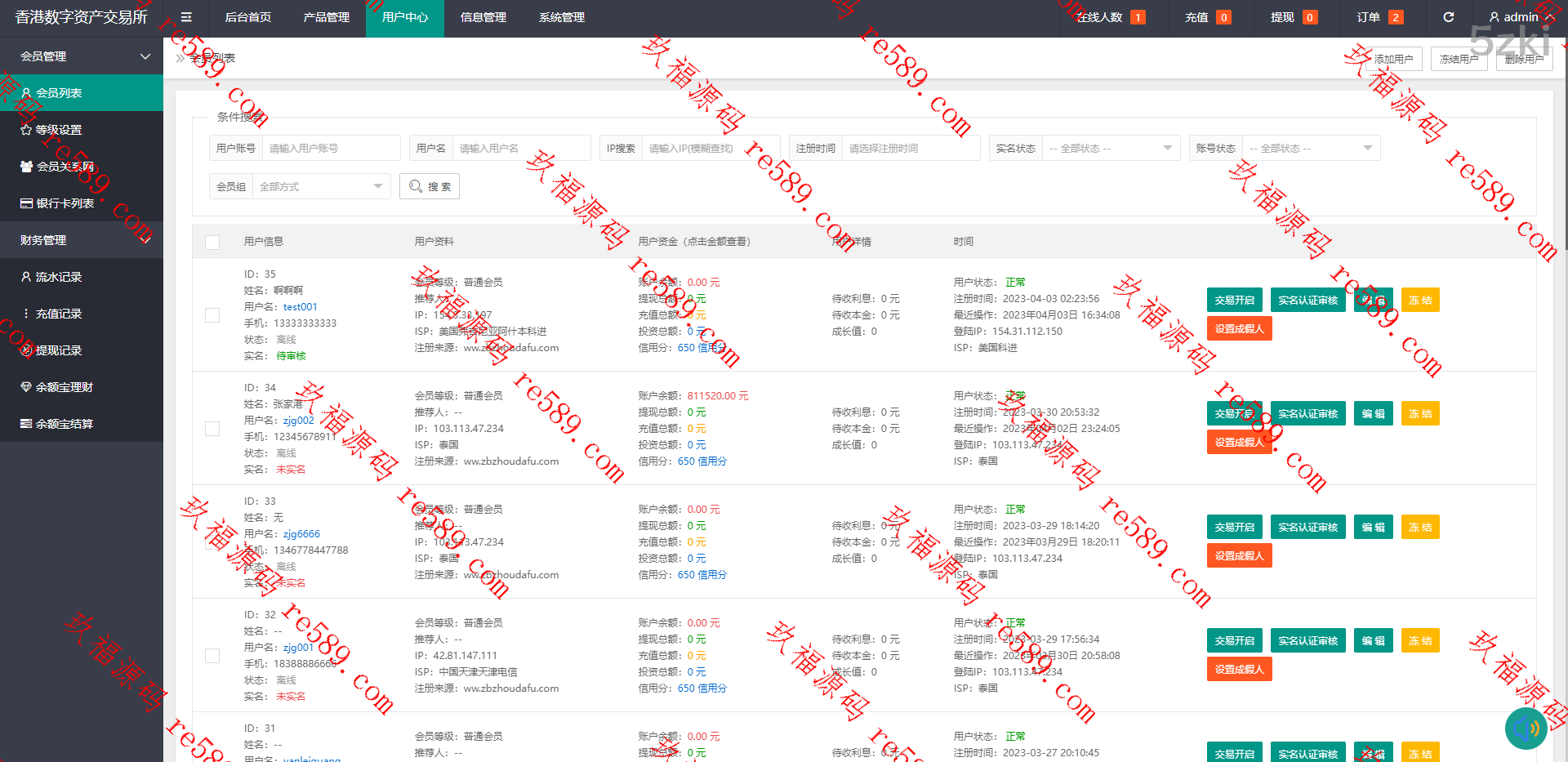
Task: Click the 添加用户 button
Action: pyautogui.click(x=1393, y=59)
